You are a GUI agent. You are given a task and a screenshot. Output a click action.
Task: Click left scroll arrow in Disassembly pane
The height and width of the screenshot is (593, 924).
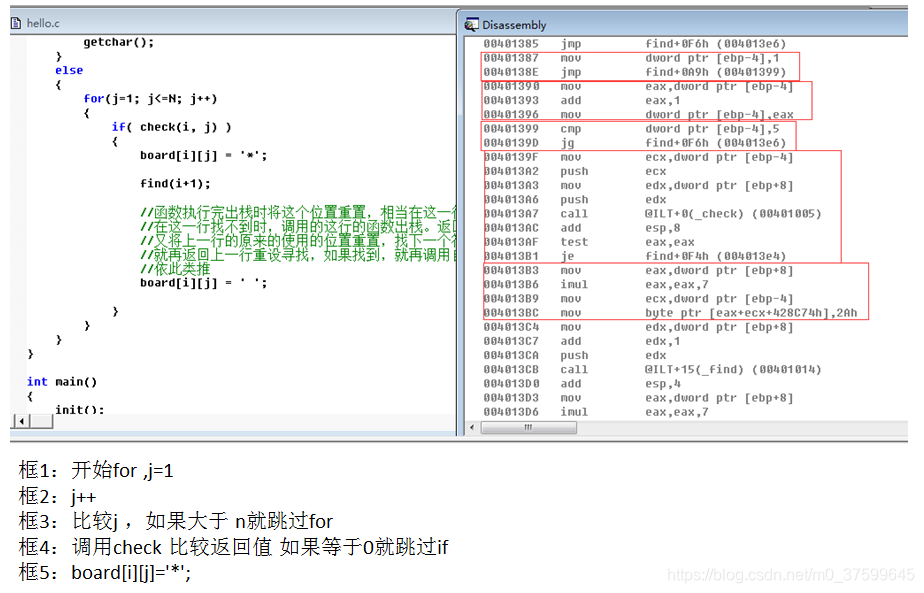pyautogui.click(x=471, y=427)
